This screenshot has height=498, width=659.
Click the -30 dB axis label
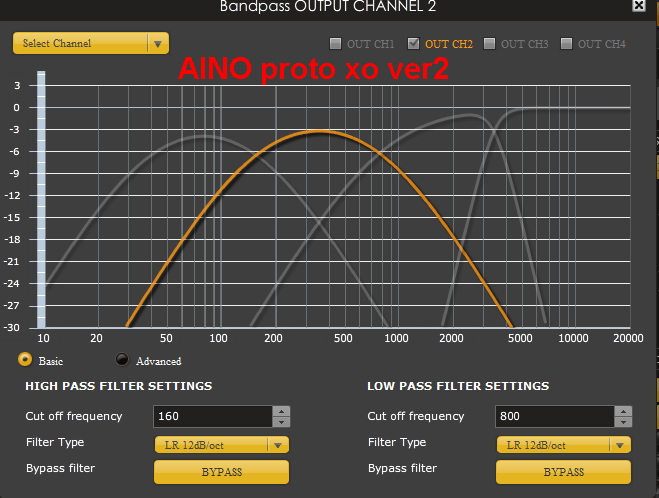[x=12, y=327]
